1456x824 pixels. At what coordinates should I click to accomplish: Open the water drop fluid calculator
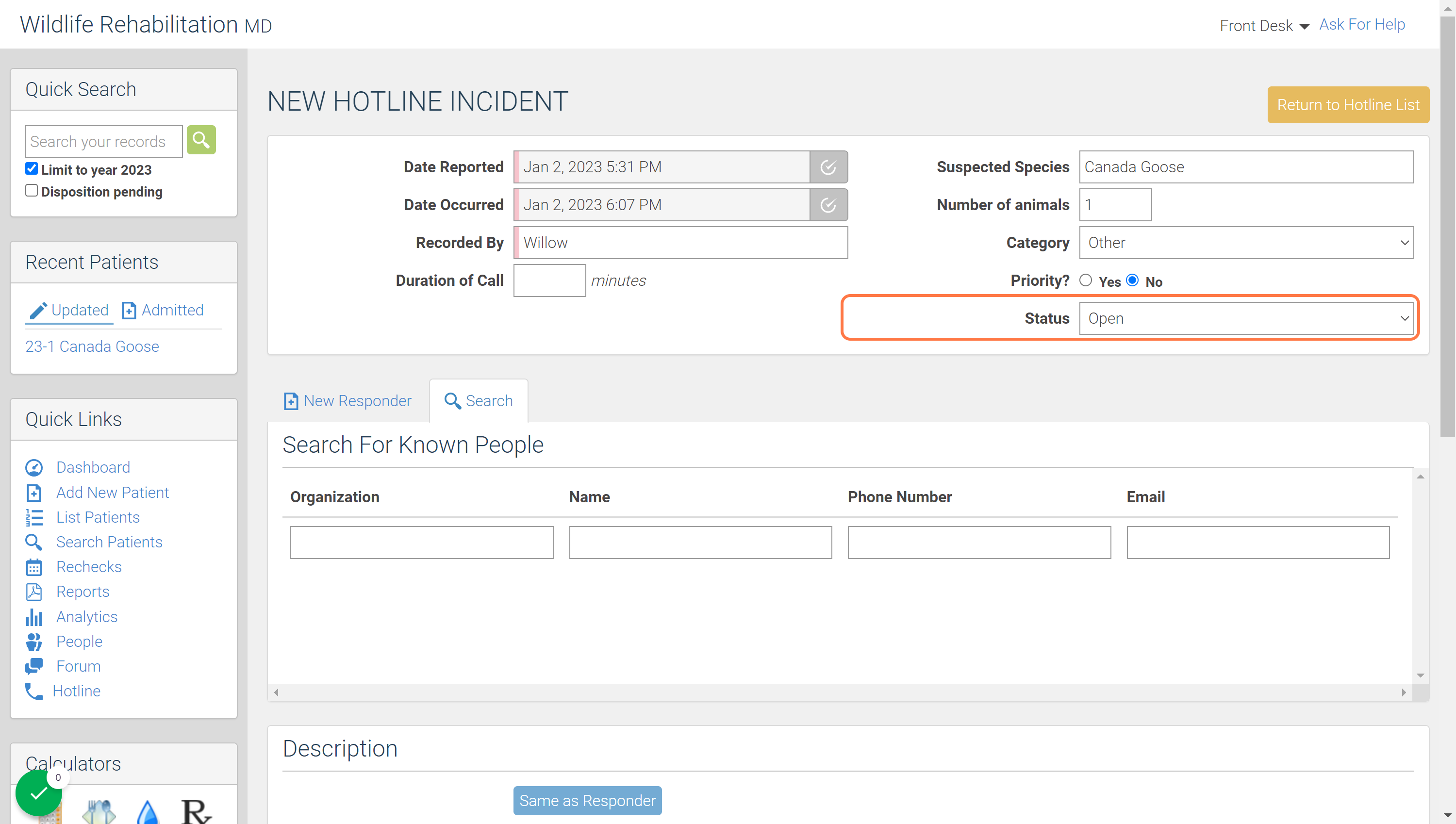(148, 811)
